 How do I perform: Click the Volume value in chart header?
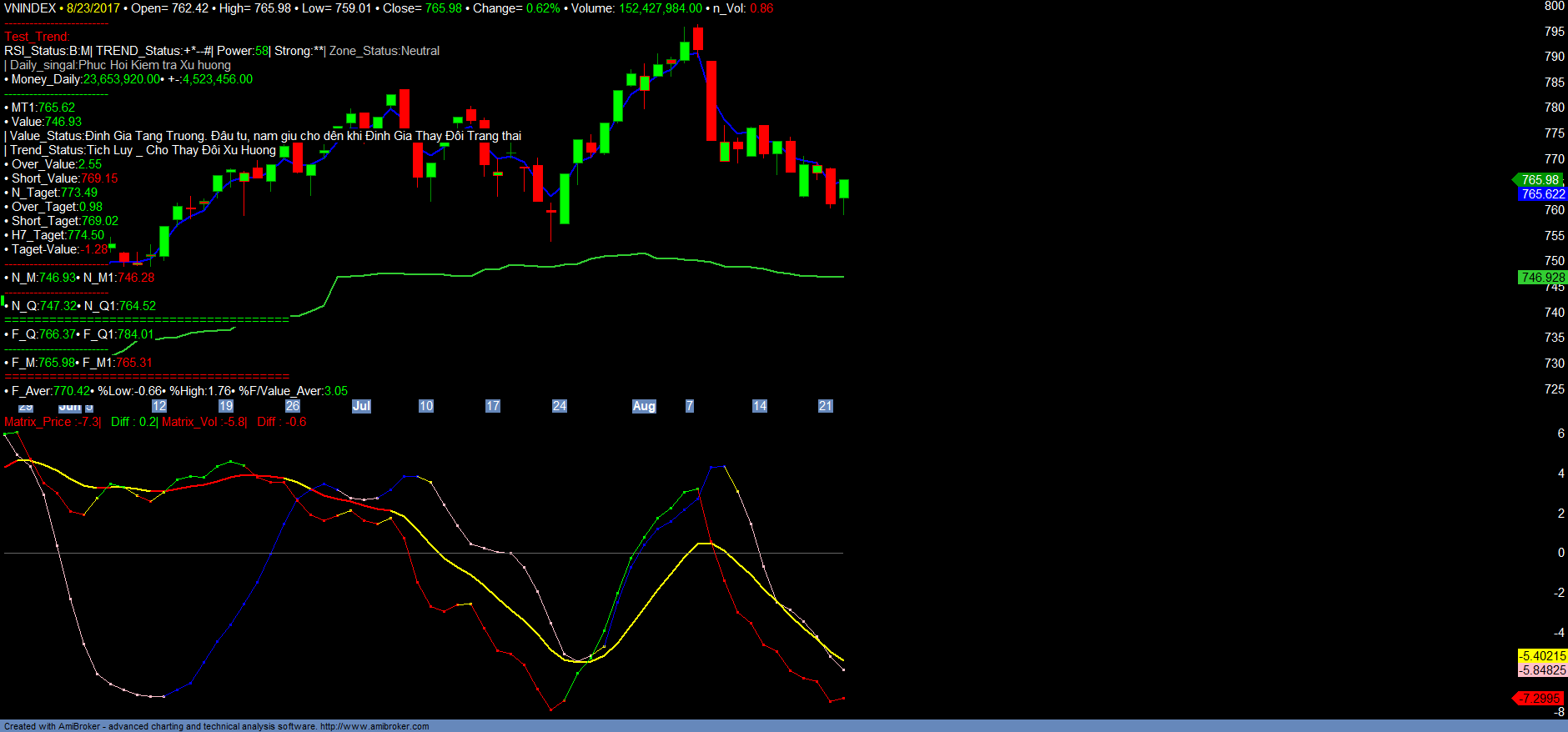pos(660,8)
